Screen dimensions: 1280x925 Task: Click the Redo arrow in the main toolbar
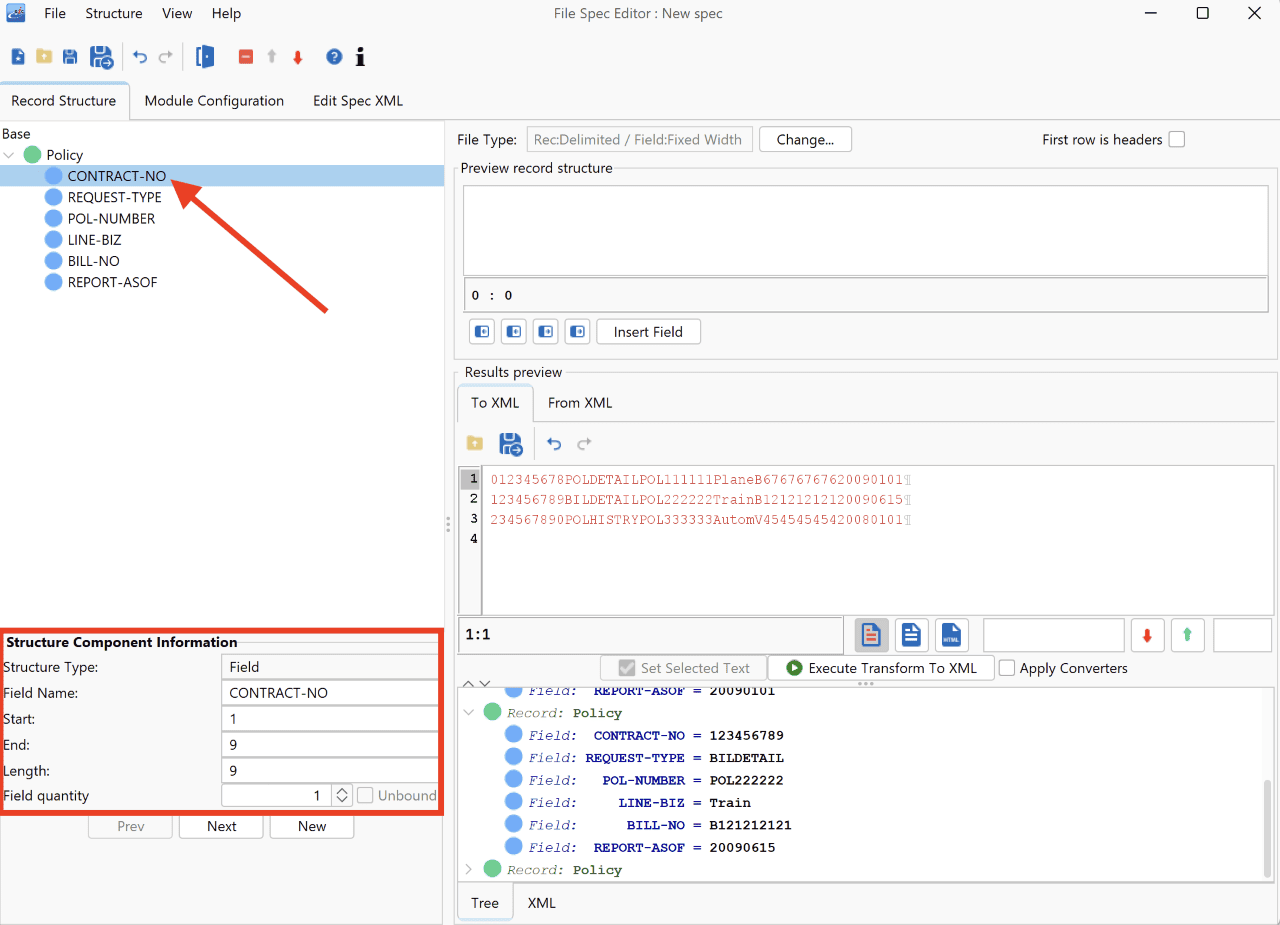[x=166, y=57]
